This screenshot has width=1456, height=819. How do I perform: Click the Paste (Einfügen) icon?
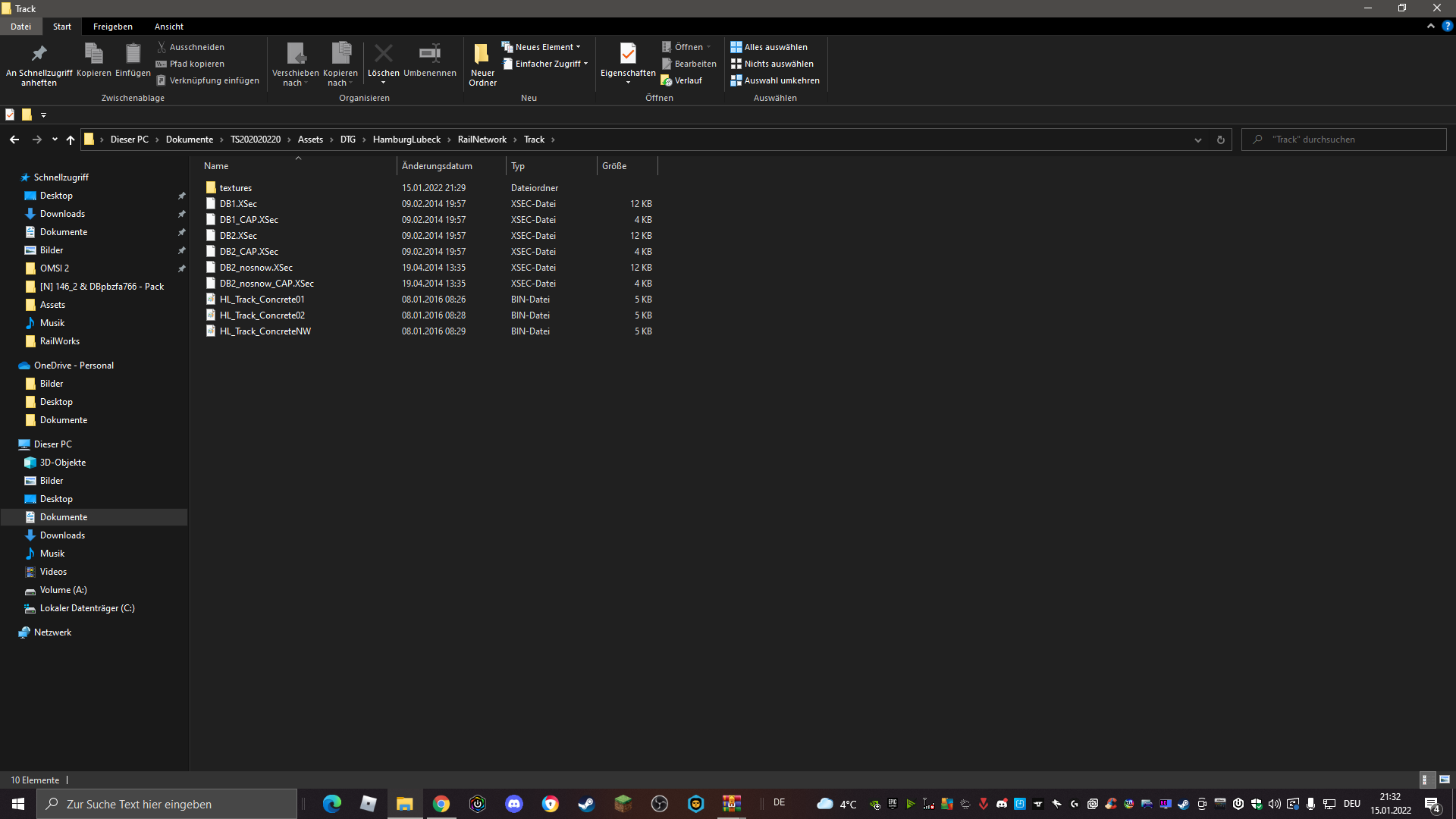[x=133, y=55]
